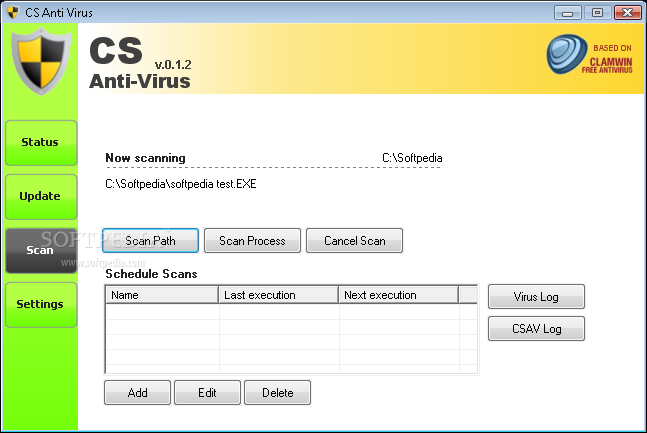Screen dimensions: 647x433
Task: Click the large shield logo in sidebar
Action: [x=40, y=61]
